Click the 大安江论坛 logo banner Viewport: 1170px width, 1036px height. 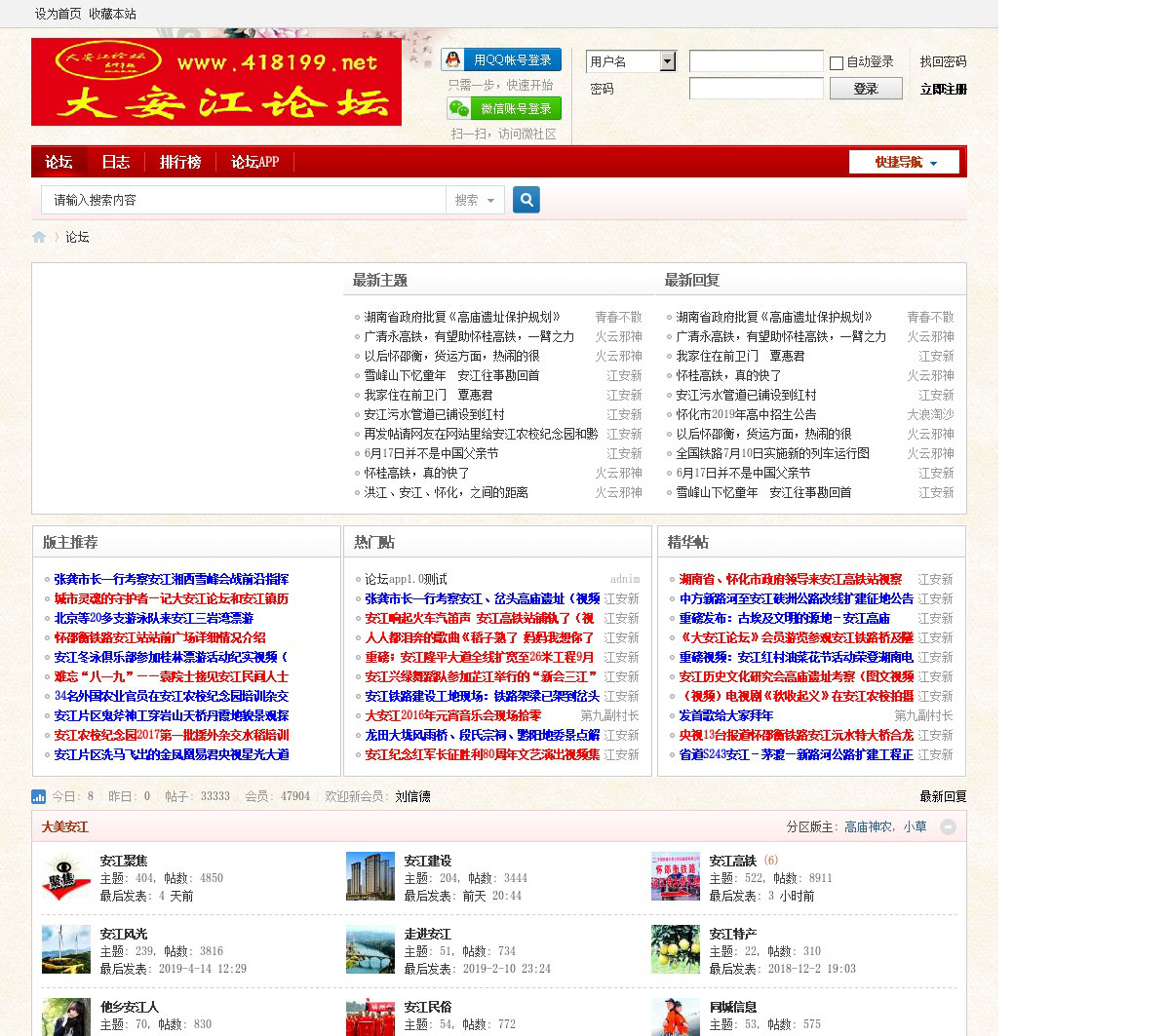[216, 82]
